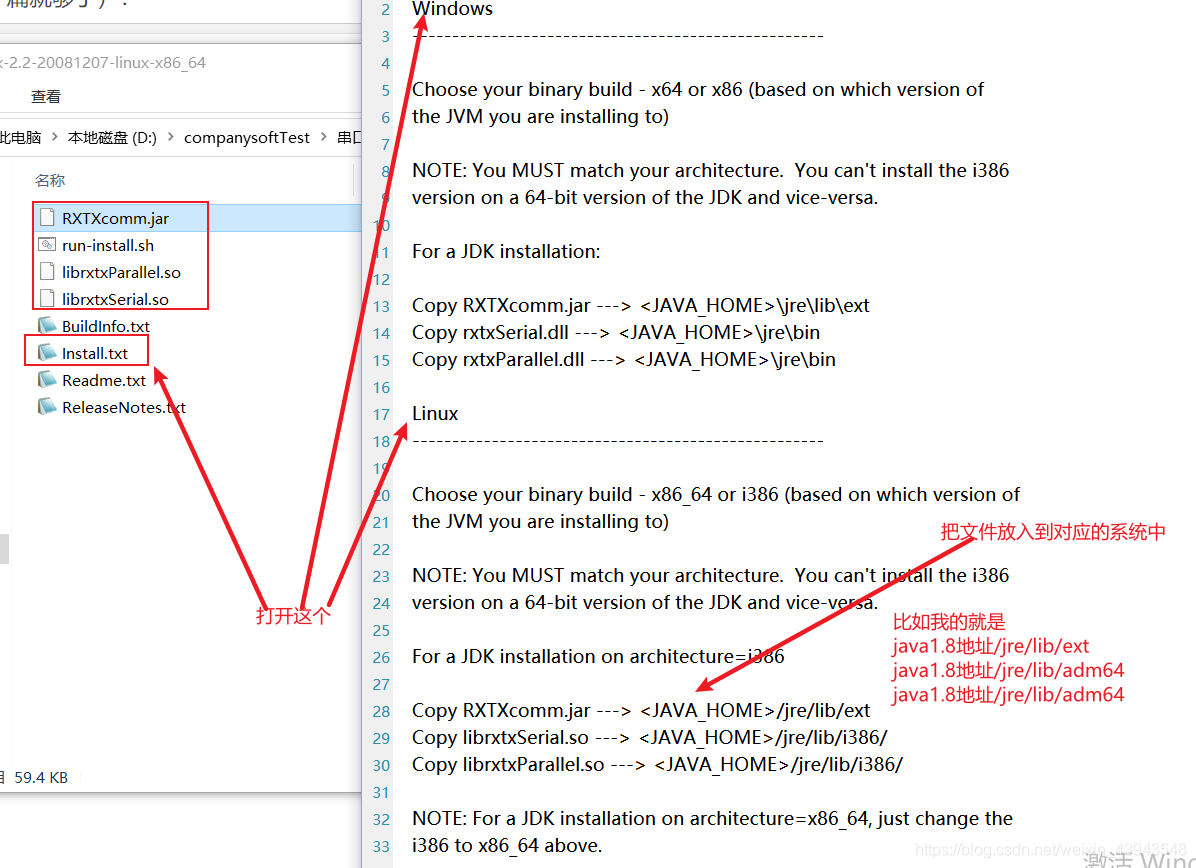Select file name RXTXcomm.jar
This screenshot has height=868, width=1196.
tap(115, 218)
